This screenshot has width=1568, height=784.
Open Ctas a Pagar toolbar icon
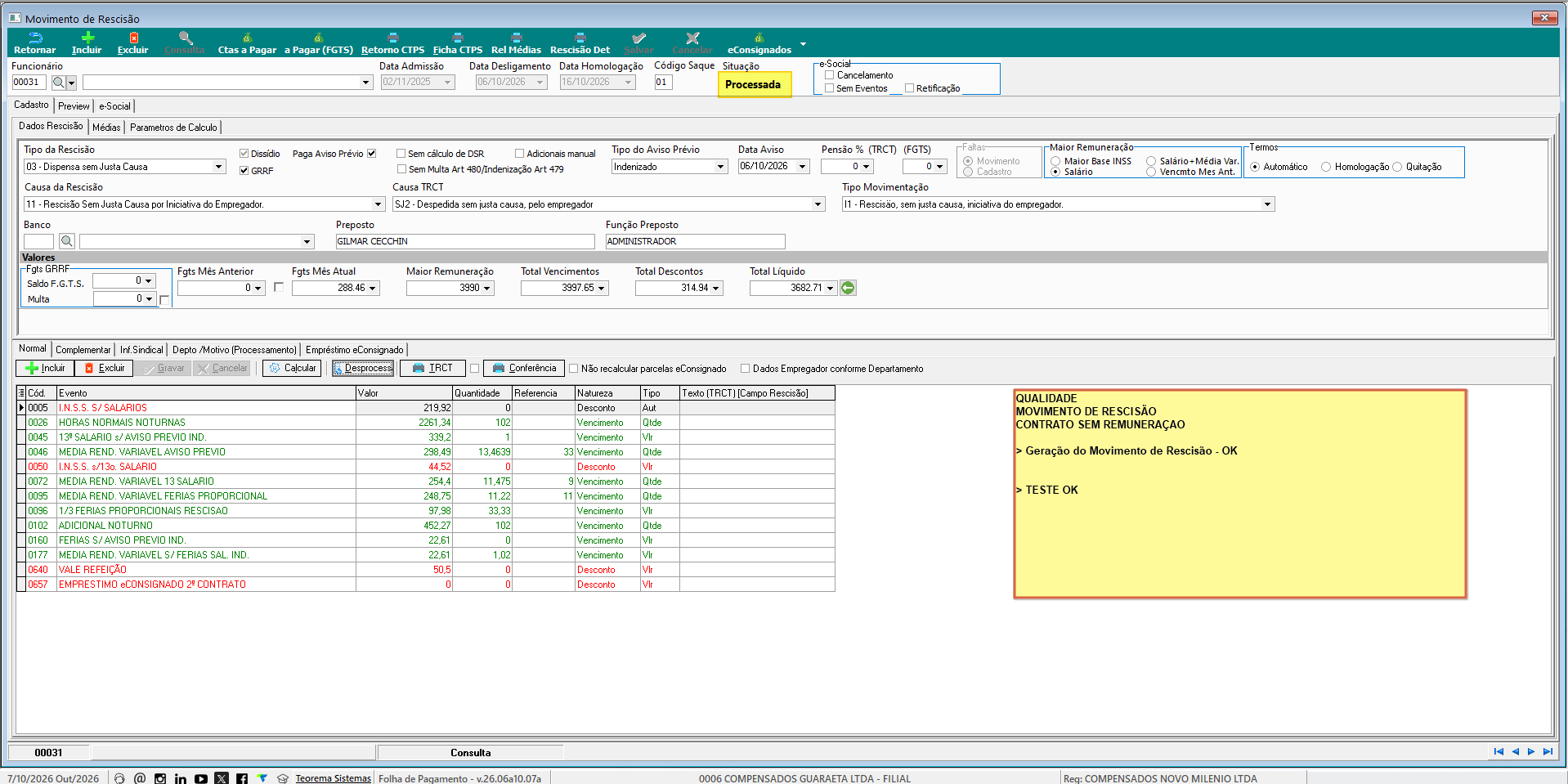coord(247,38)
